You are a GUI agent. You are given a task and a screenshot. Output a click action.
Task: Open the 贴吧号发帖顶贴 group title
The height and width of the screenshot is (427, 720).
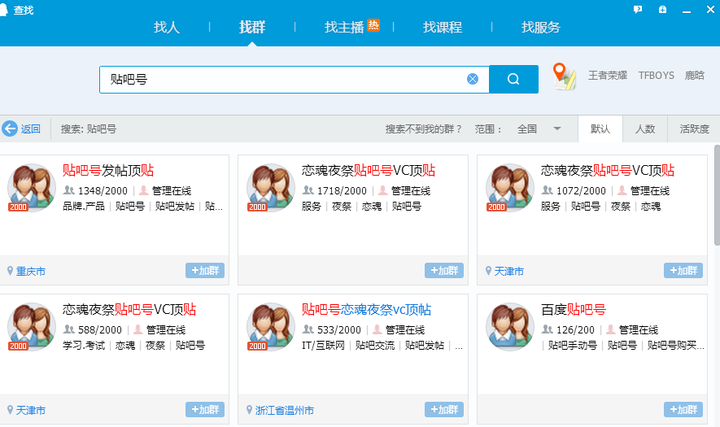(x=108, y=171)
